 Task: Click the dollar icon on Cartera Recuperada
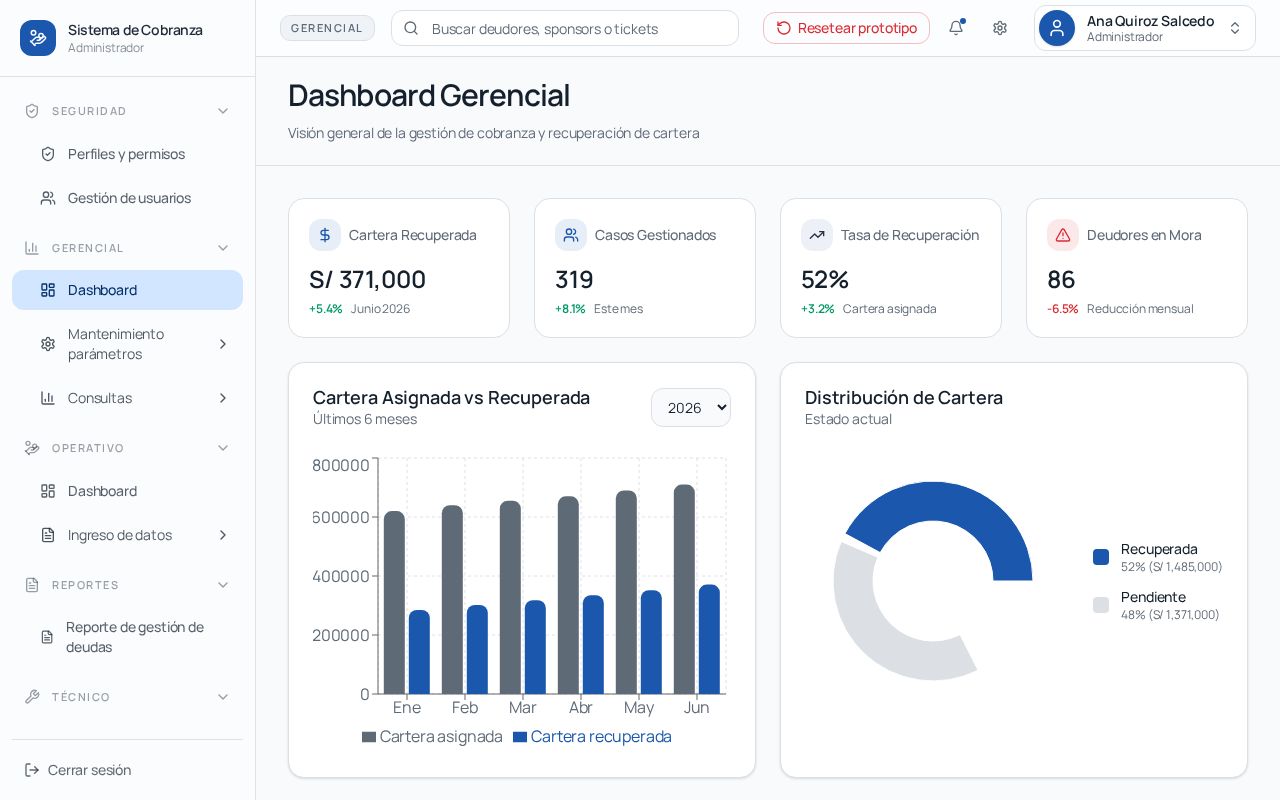(325, 235)
